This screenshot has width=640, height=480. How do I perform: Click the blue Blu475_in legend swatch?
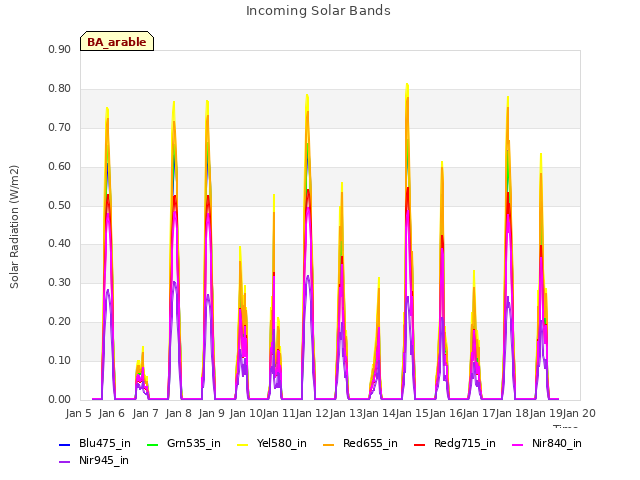[65, 444]
